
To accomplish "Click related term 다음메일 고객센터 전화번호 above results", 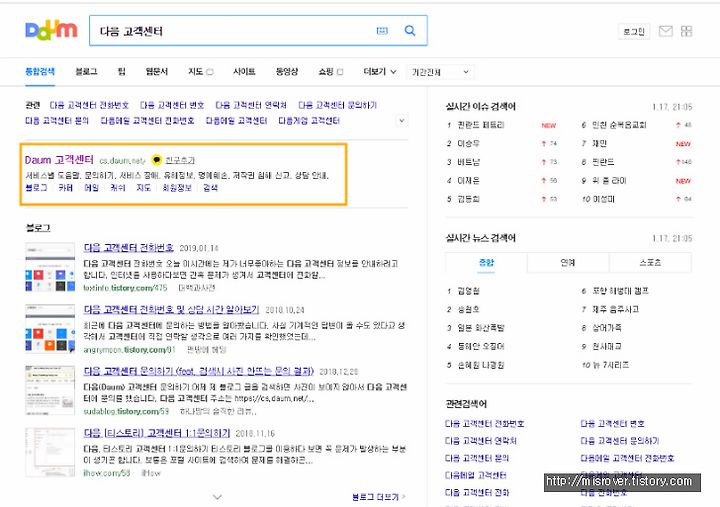I will pos(147,121).
